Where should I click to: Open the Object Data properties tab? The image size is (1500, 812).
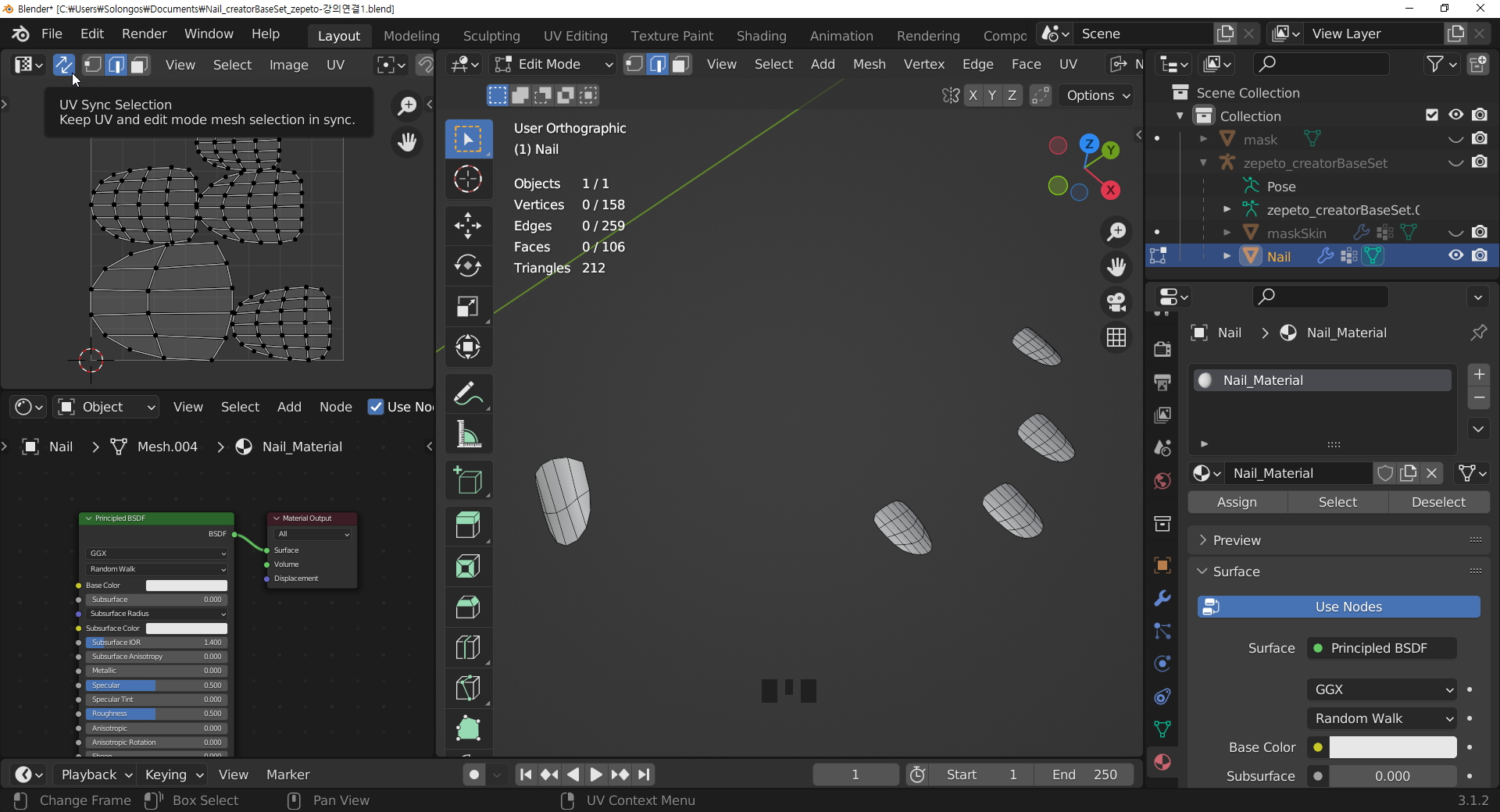click(x=1162, y=729)
